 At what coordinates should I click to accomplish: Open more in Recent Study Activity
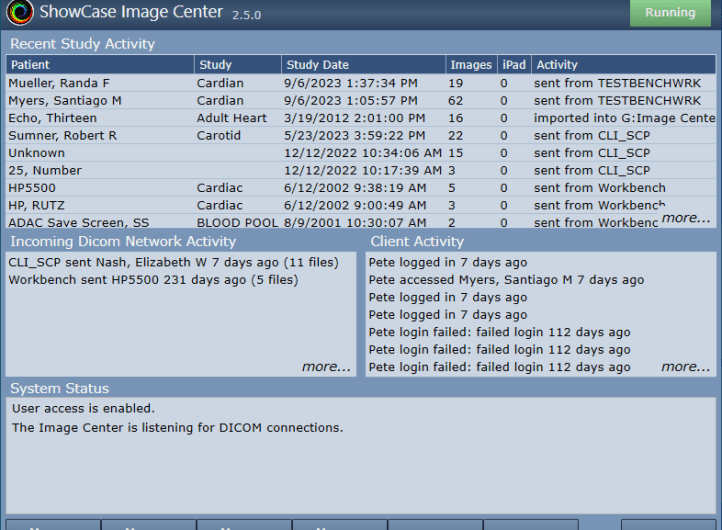click(x=686, y=218)
